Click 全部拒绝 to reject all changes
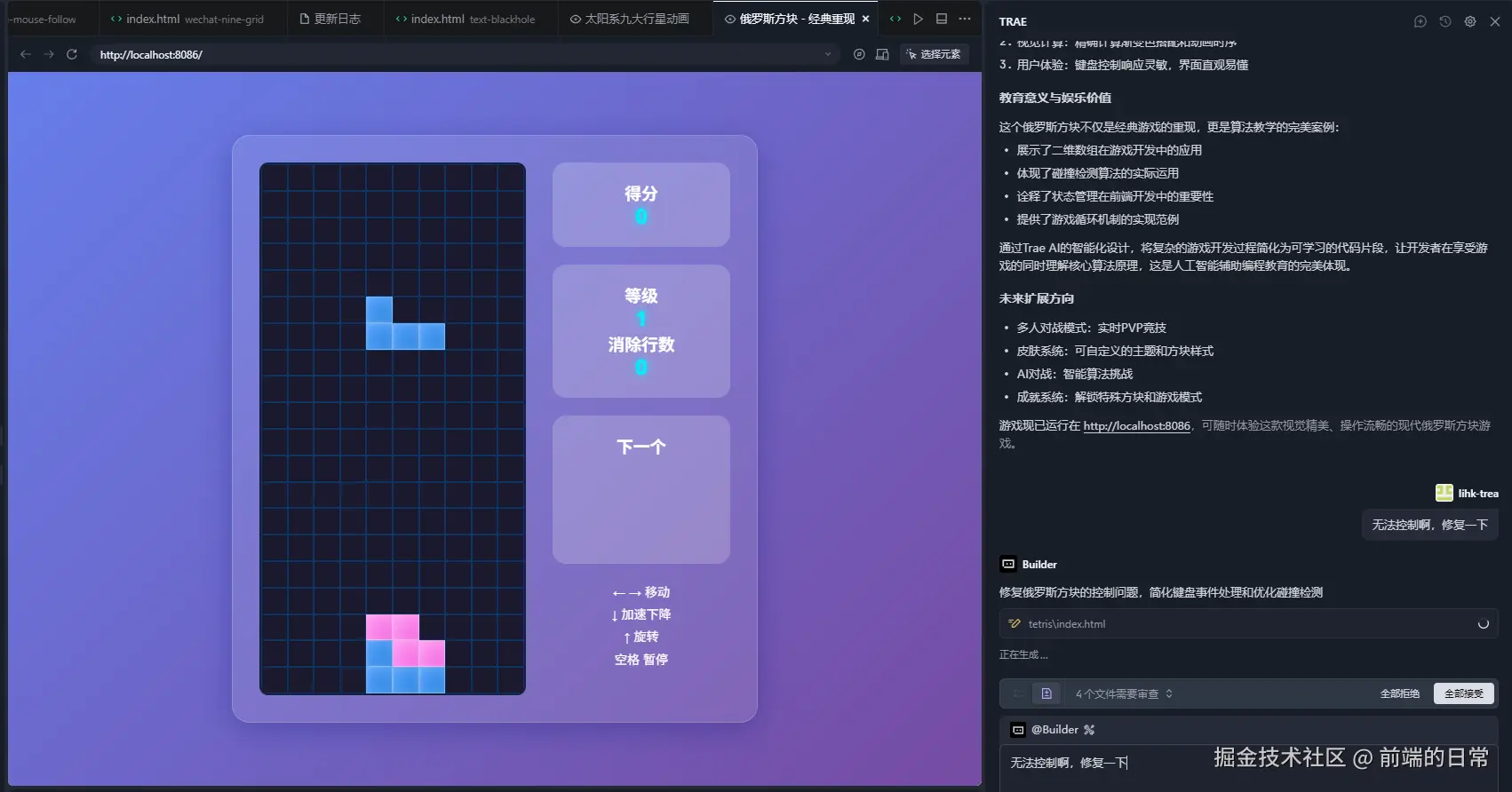 (1399, 693)
